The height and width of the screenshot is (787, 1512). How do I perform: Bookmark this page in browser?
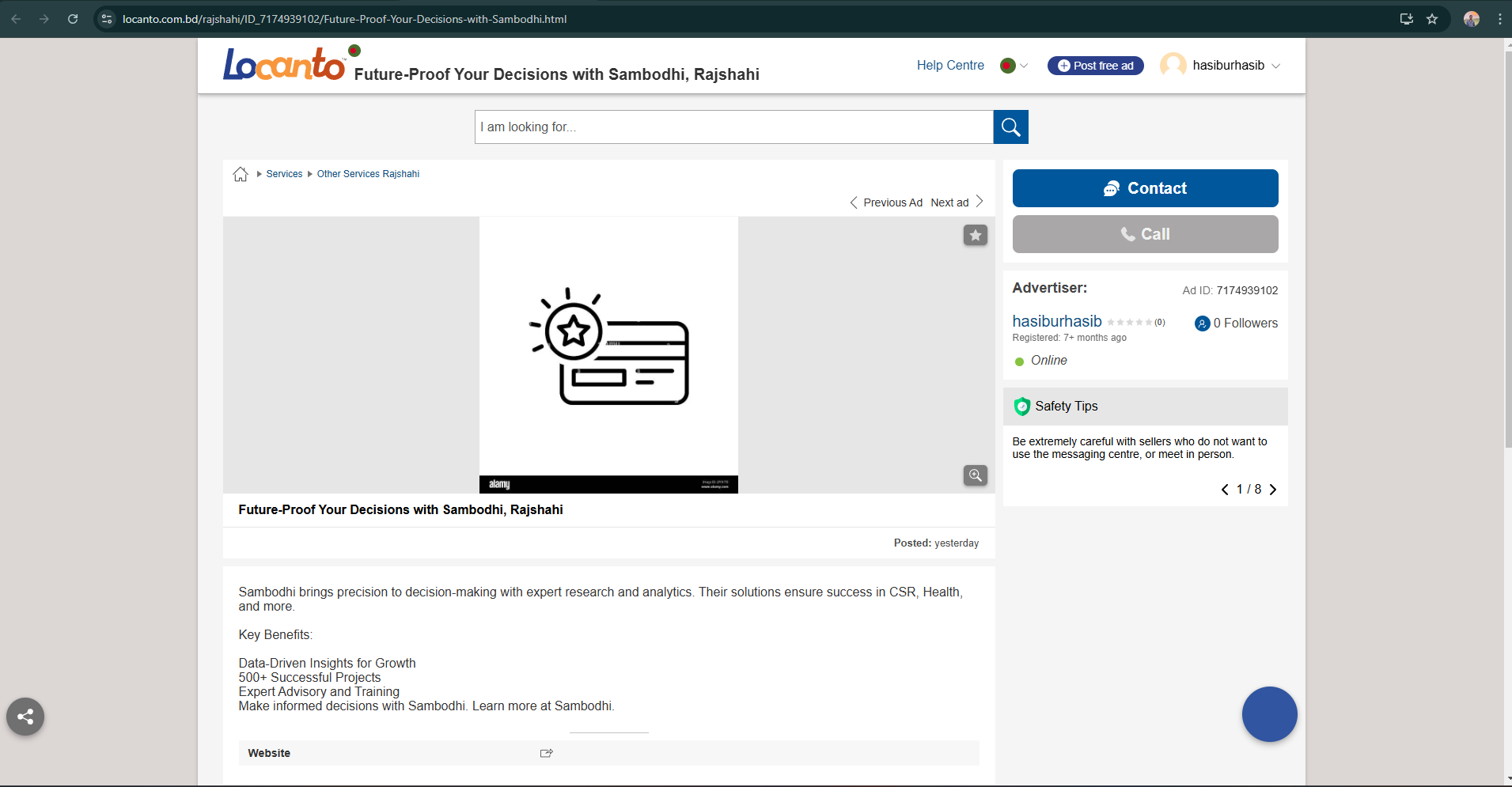click(x=1432, y=19)
